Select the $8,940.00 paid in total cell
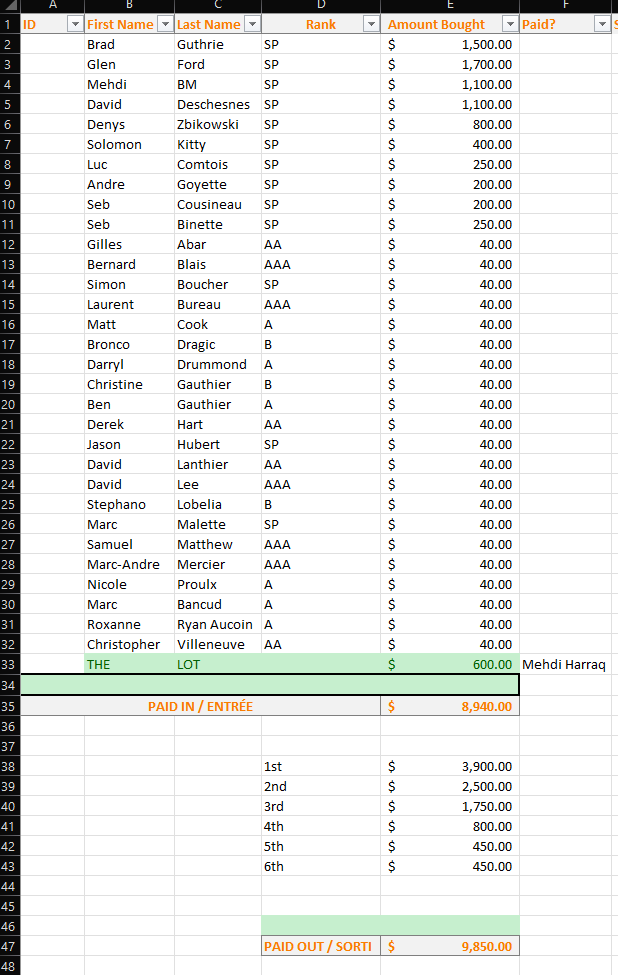 coord(450,706)
